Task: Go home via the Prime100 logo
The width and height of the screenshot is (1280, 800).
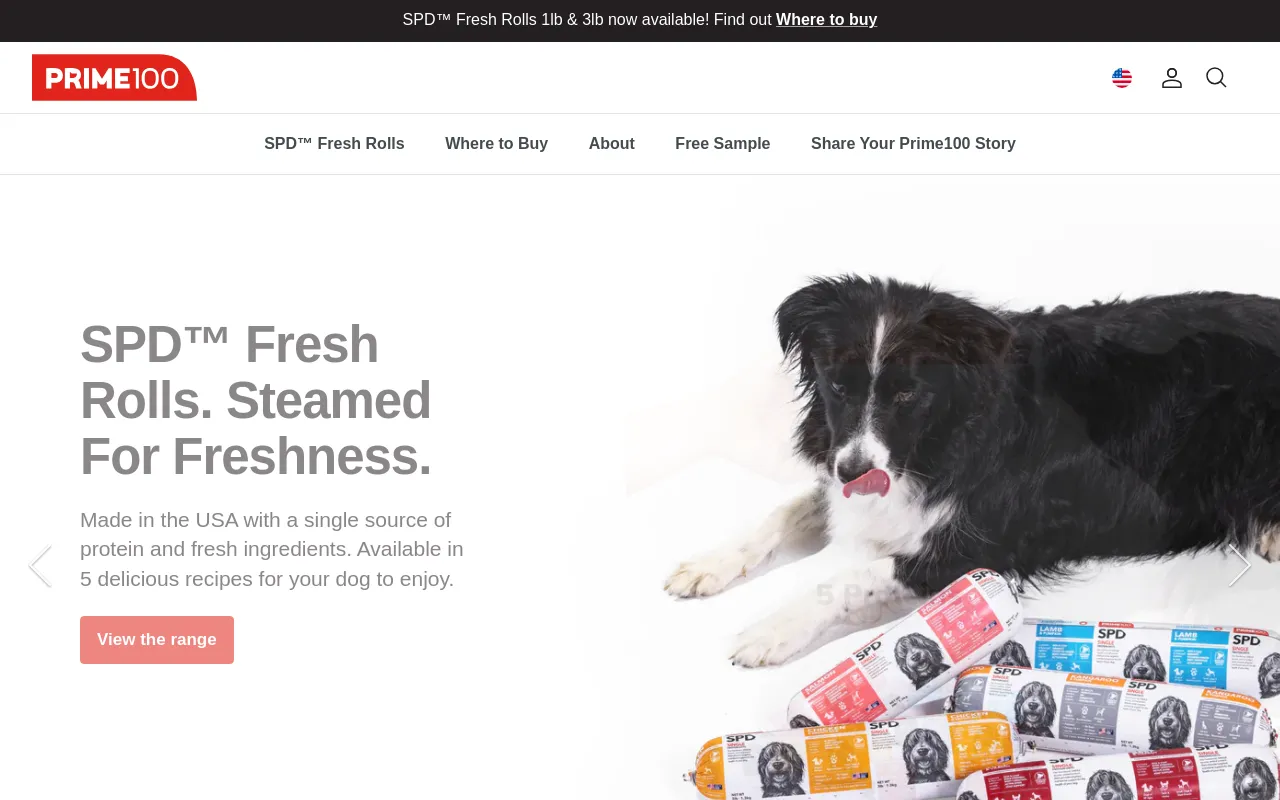Action: click(x=114, y=78)
